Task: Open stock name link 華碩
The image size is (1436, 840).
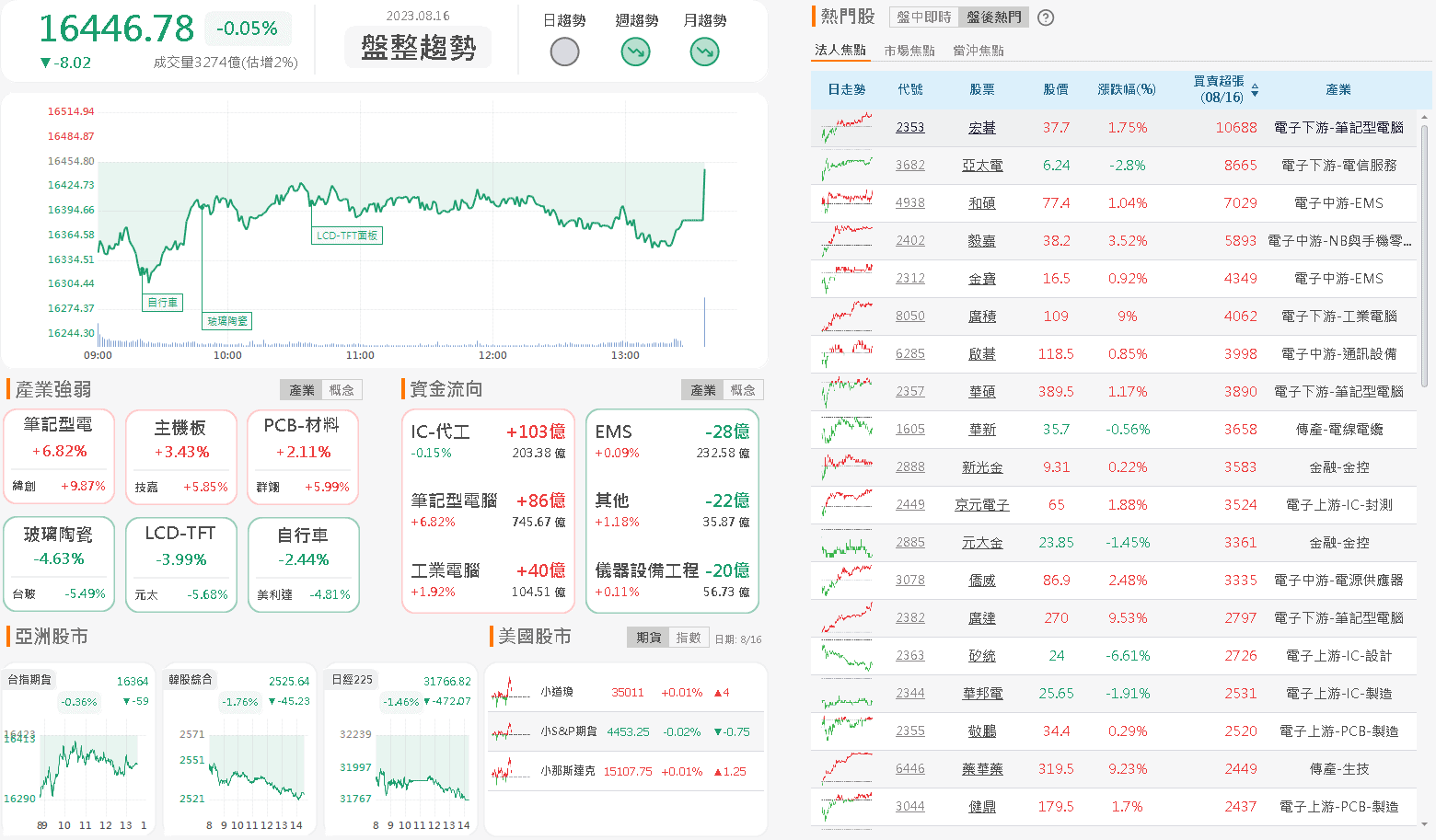Action: coord(982,391)
